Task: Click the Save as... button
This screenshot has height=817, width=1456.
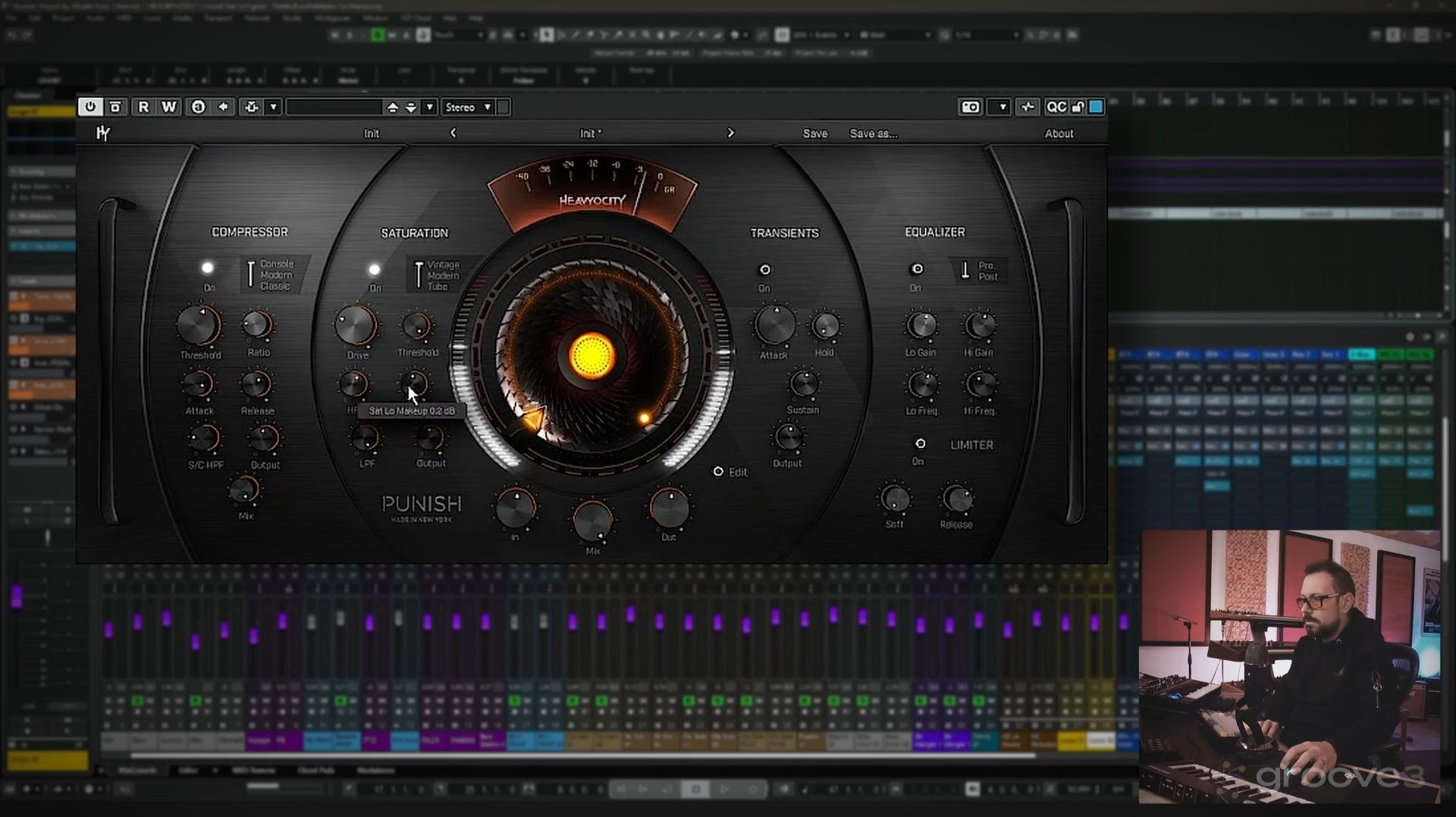Action: click(873, 133)
